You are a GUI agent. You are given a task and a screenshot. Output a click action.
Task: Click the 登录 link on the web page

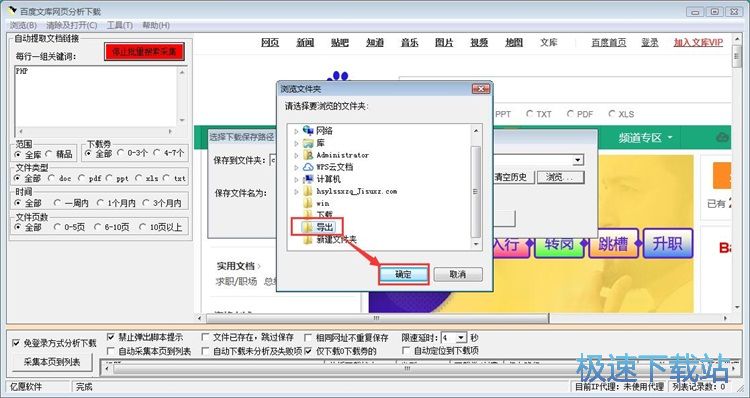(x=650, y=42)
